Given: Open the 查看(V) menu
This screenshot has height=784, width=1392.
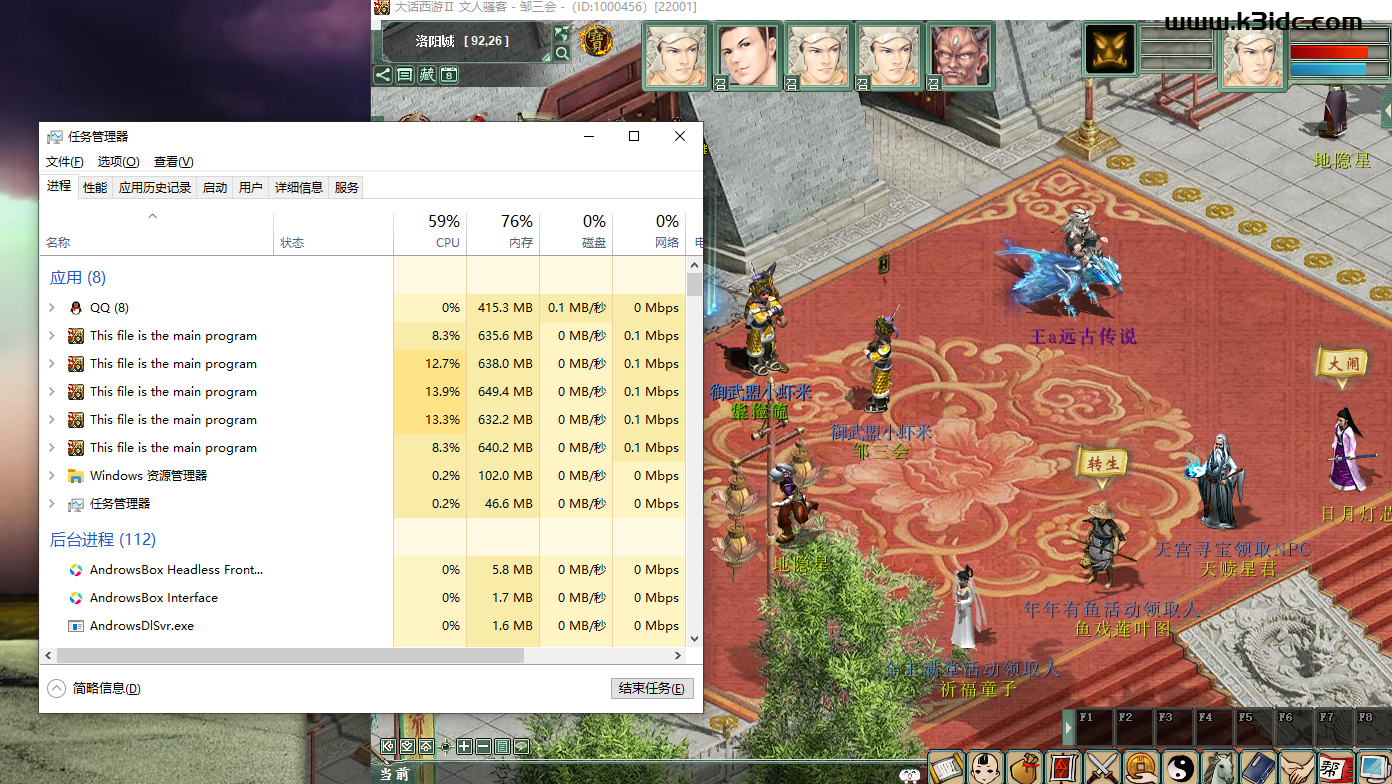Looking at the screenshot, I should click(x=174, y=162).
